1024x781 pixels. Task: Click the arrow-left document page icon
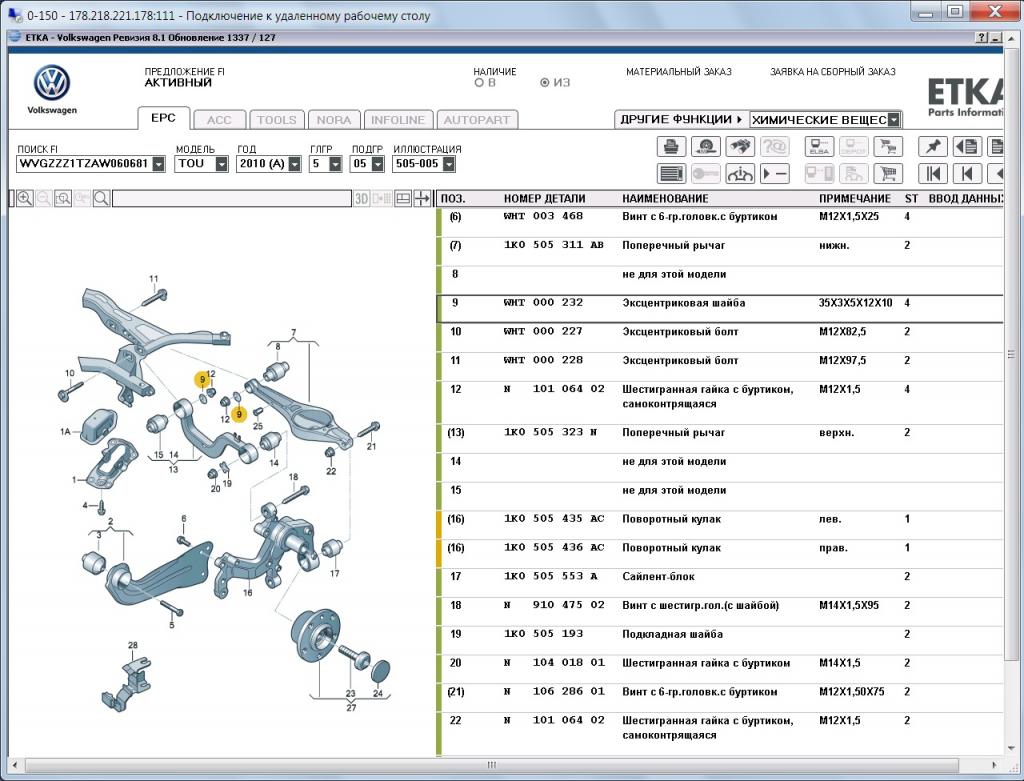[x=967, y=146]
